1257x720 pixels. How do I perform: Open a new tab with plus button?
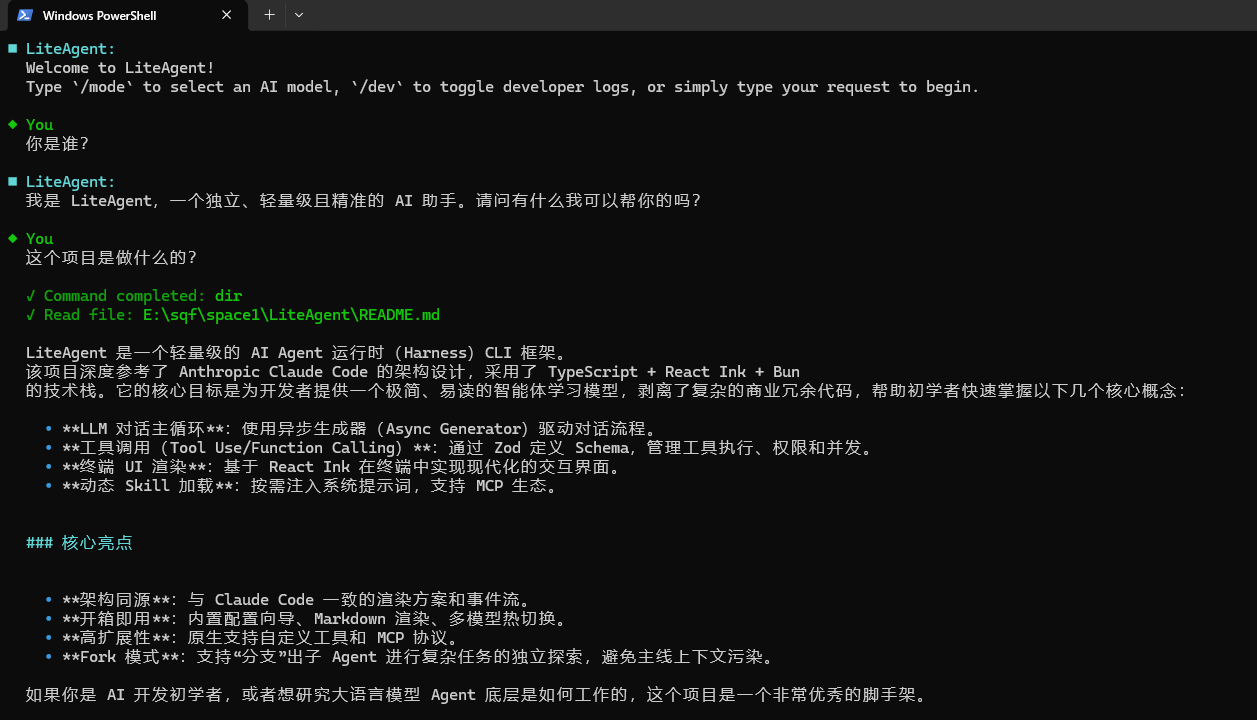pos(268,15)
